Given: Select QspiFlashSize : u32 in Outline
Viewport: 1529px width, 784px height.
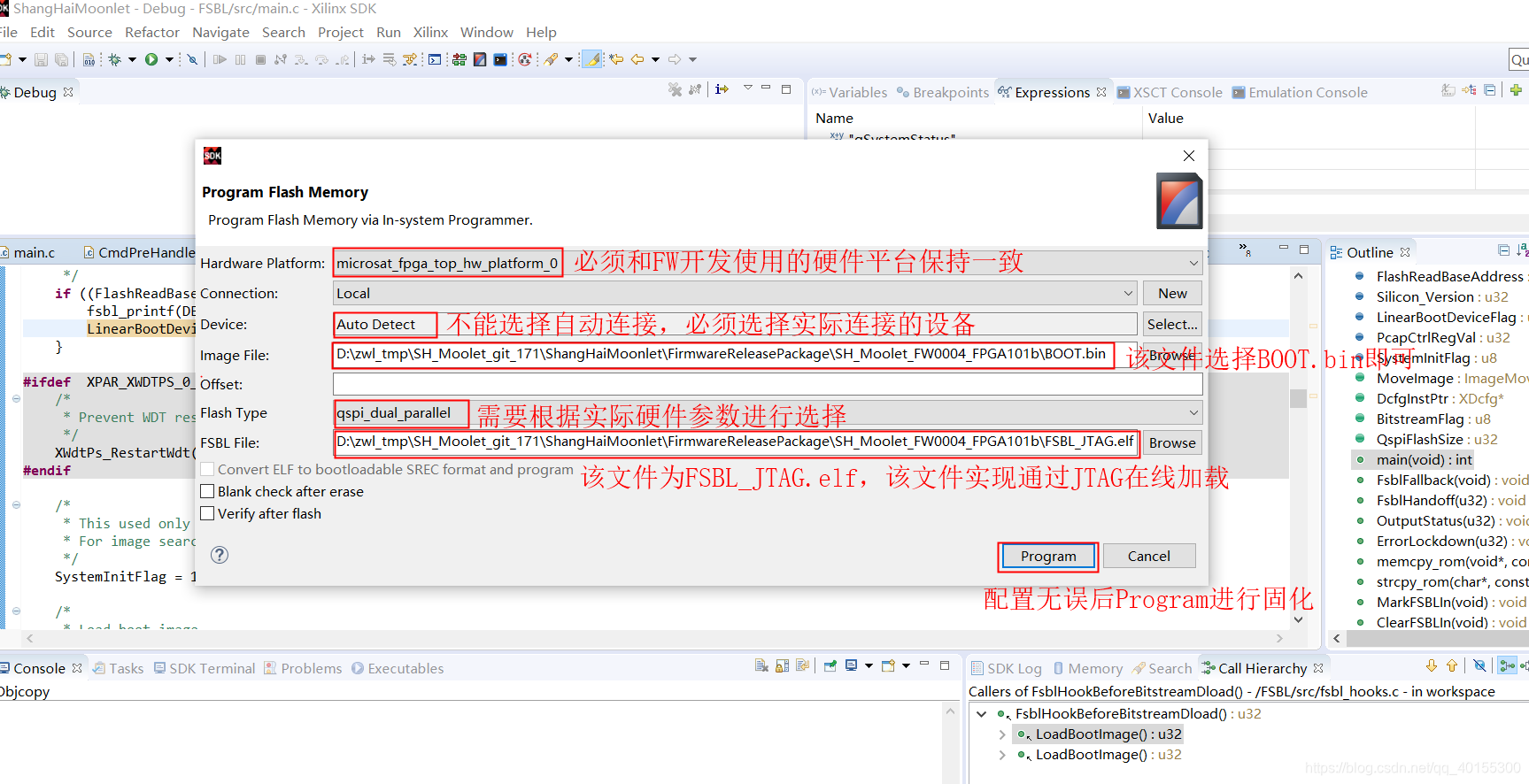Looking at the screenshot, I should pos(1436,439).
